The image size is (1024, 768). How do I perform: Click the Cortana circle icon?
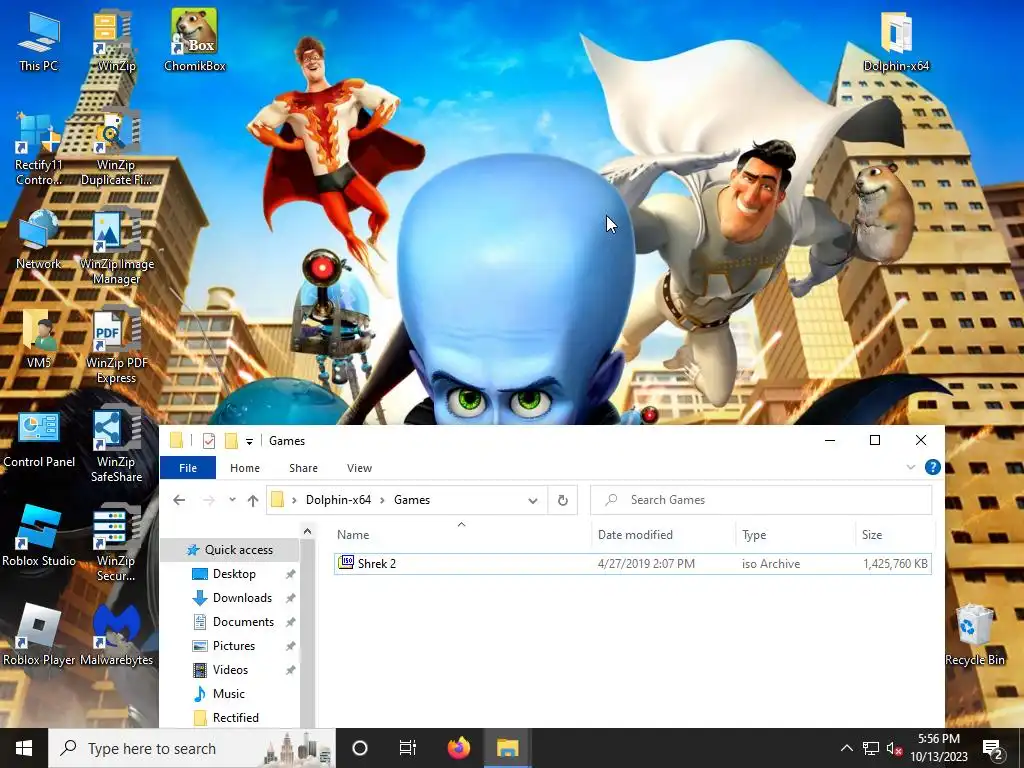(x=360, y=748)
